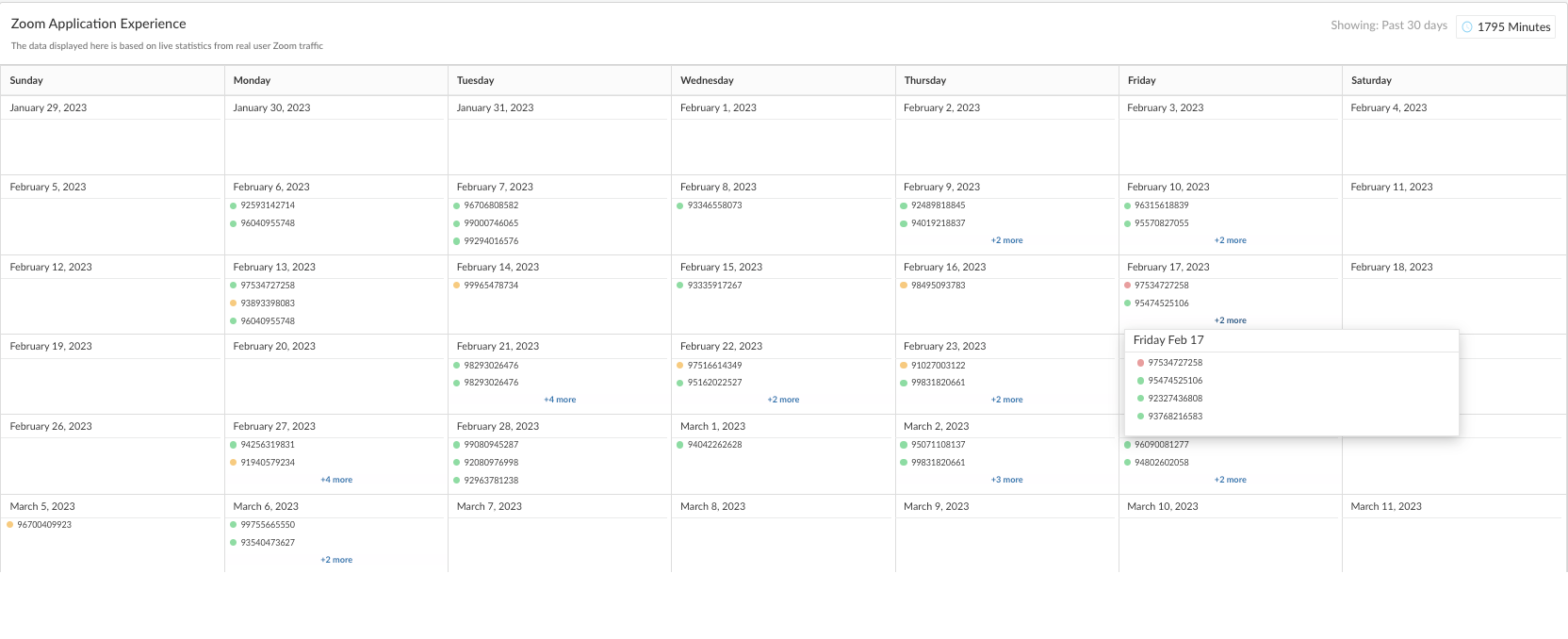1568x639 pixels.
Task: Click orange dot next to meeting 97516614349
Action: coord(680,366)
